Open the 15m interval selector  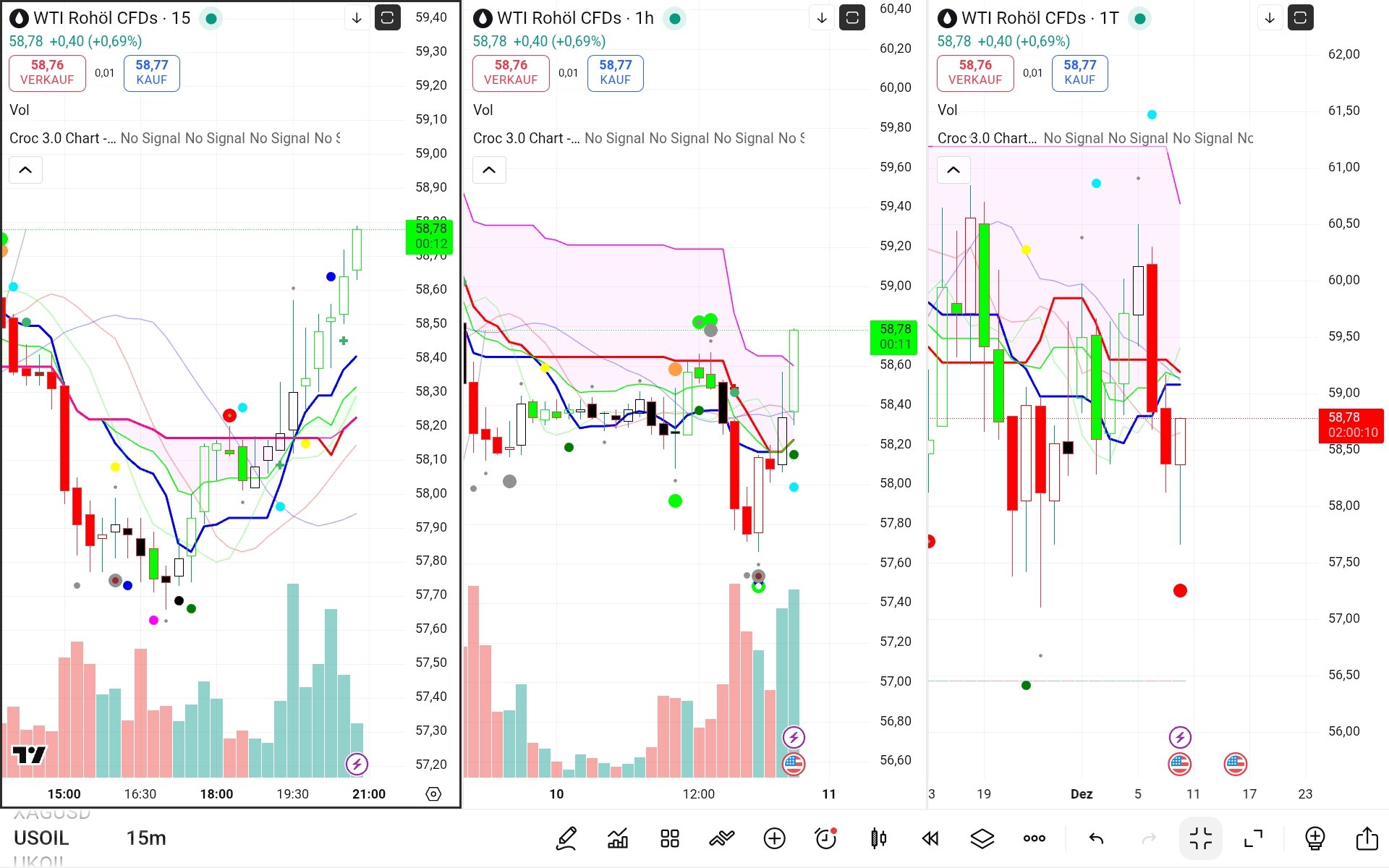[x=146, y=838]
